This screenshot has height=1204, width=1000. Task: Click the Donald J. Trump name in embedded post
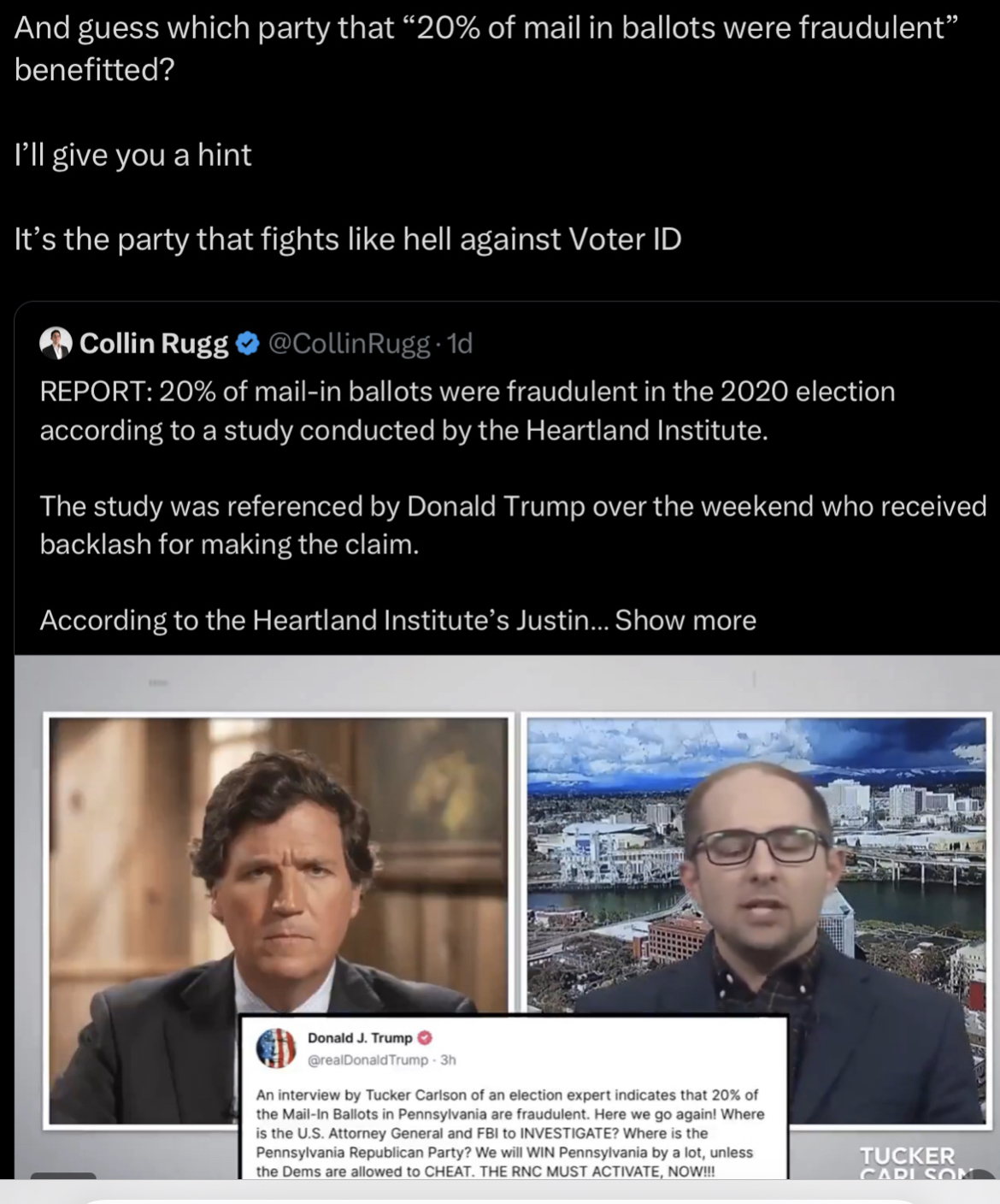(360, 1038)
